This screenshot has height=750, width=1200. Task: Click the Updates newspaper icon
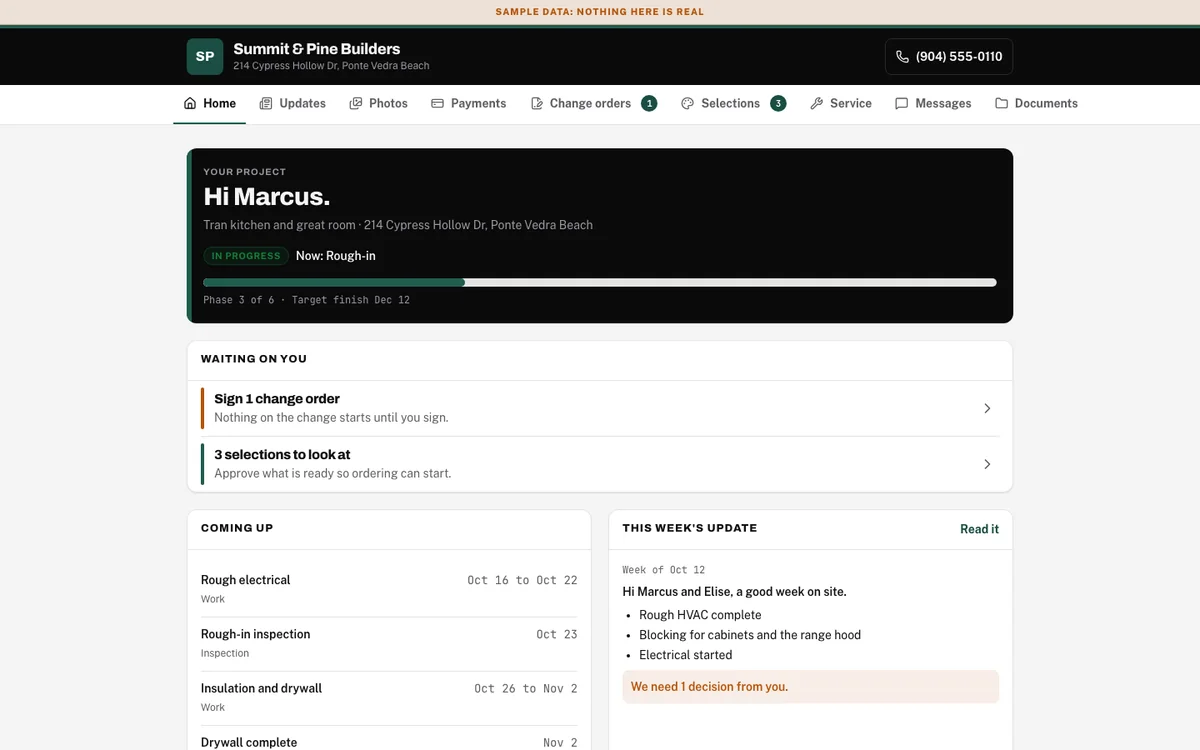pyautogui.click(x=266, y=103)
